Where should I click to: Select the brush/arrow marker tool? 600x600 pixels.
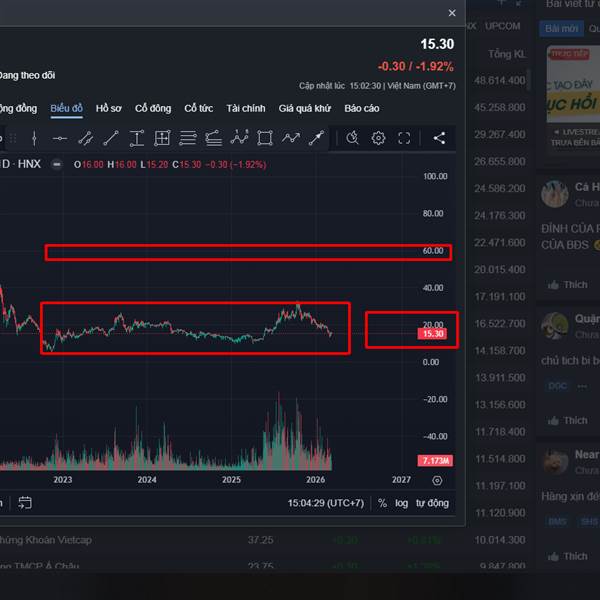(x=316, y=138)
